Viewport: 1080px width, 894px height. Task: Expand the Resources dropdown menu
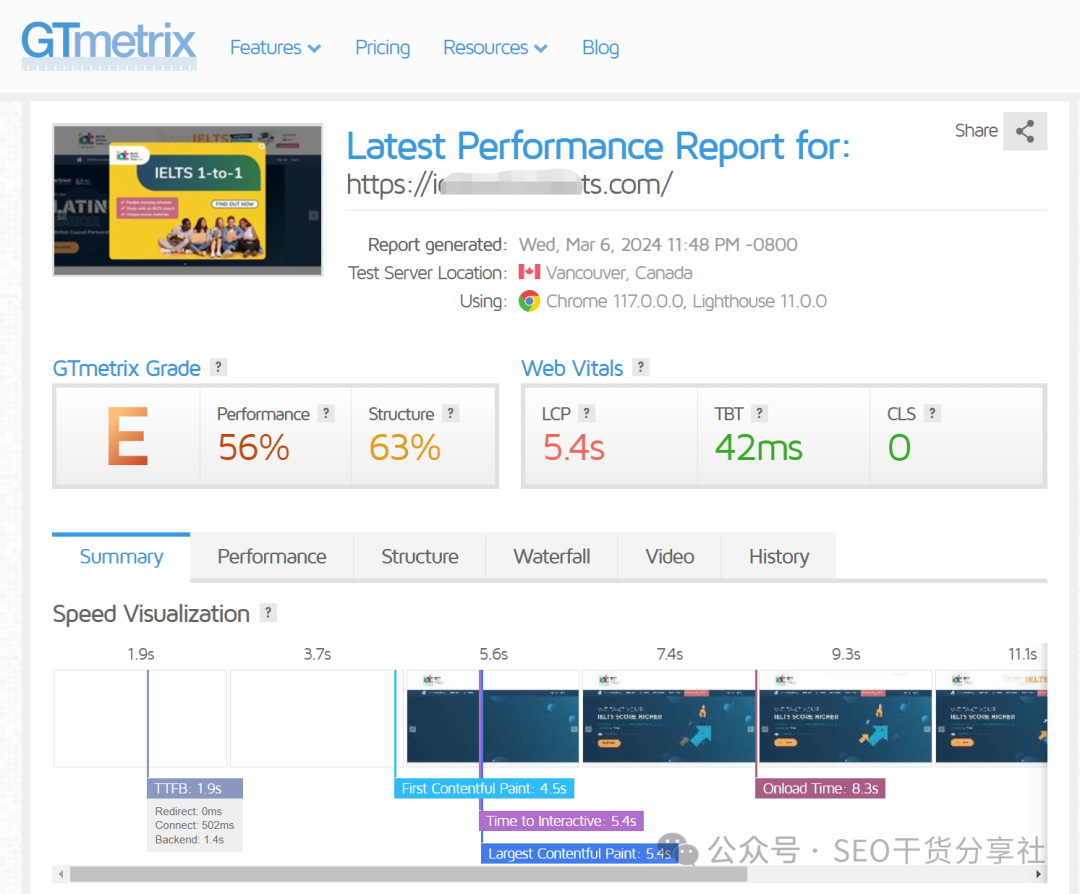(495, 48)
